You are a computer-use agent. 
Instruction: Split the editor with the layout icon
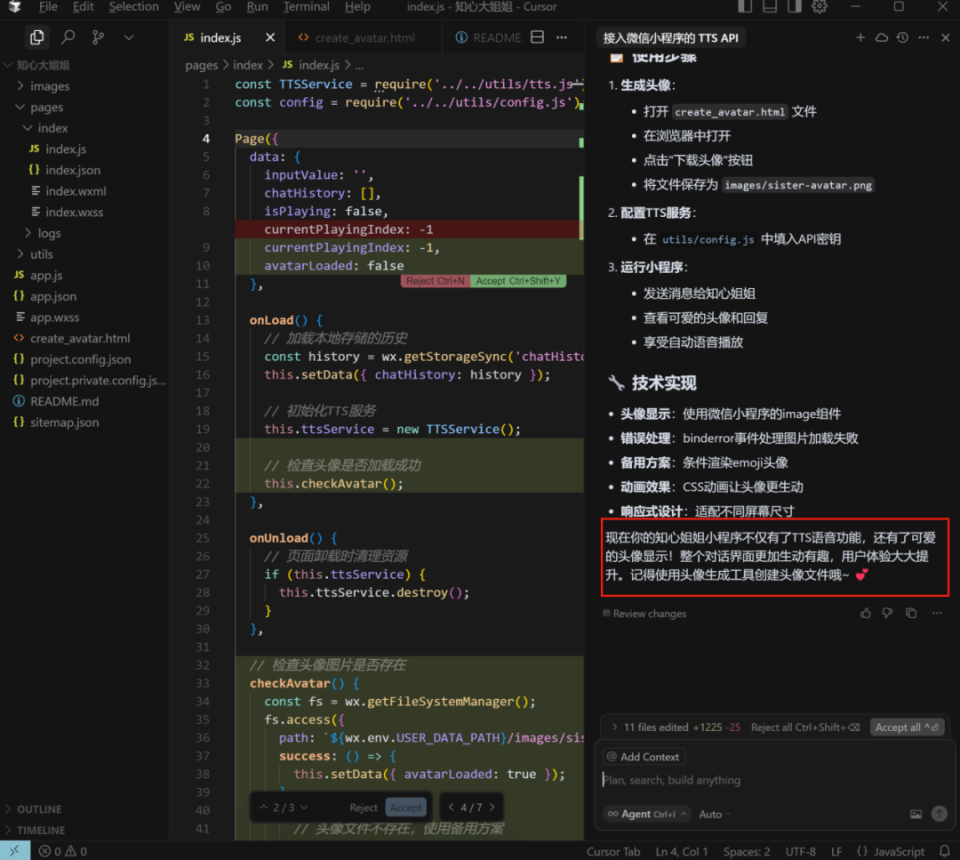[537, 37]
